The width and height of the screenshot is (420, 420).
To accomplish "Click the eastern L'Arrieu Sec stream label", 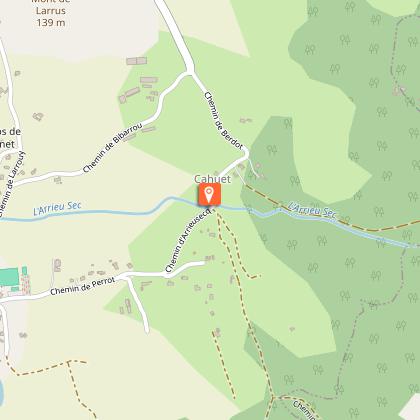I will click(312, 209).
